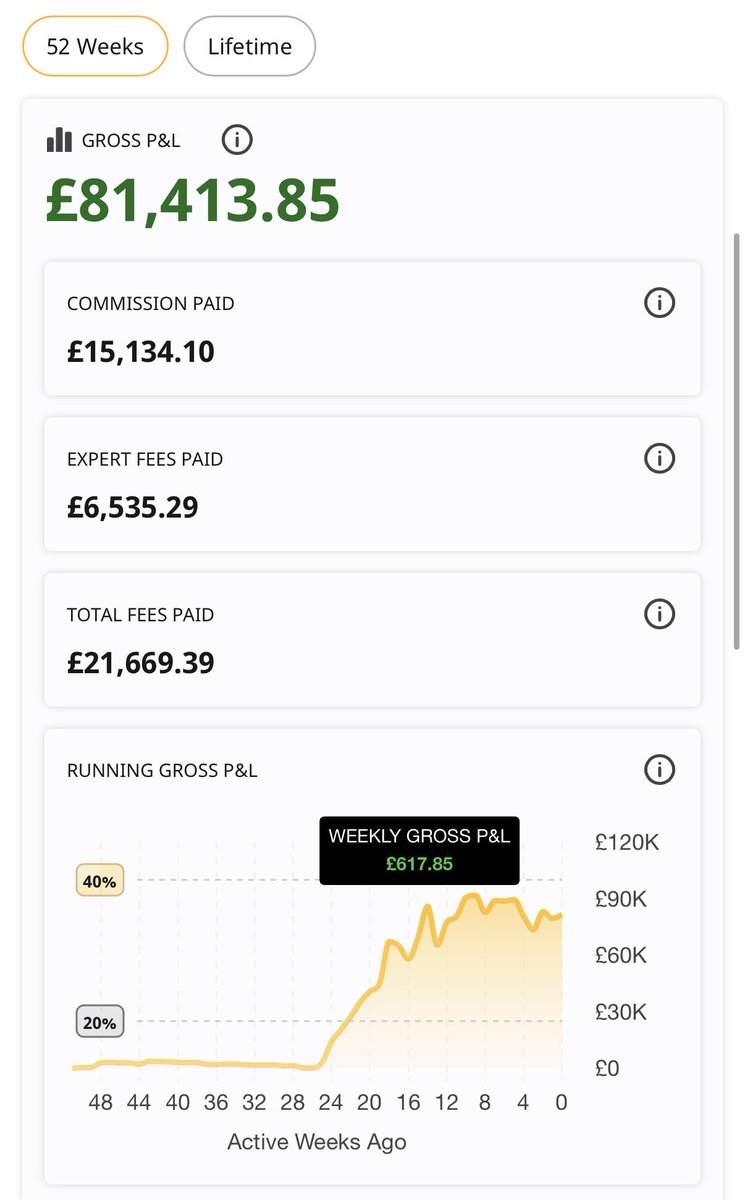Switch to the Lifetime tab
745x1200 pixels.
[x=250, y=46]
